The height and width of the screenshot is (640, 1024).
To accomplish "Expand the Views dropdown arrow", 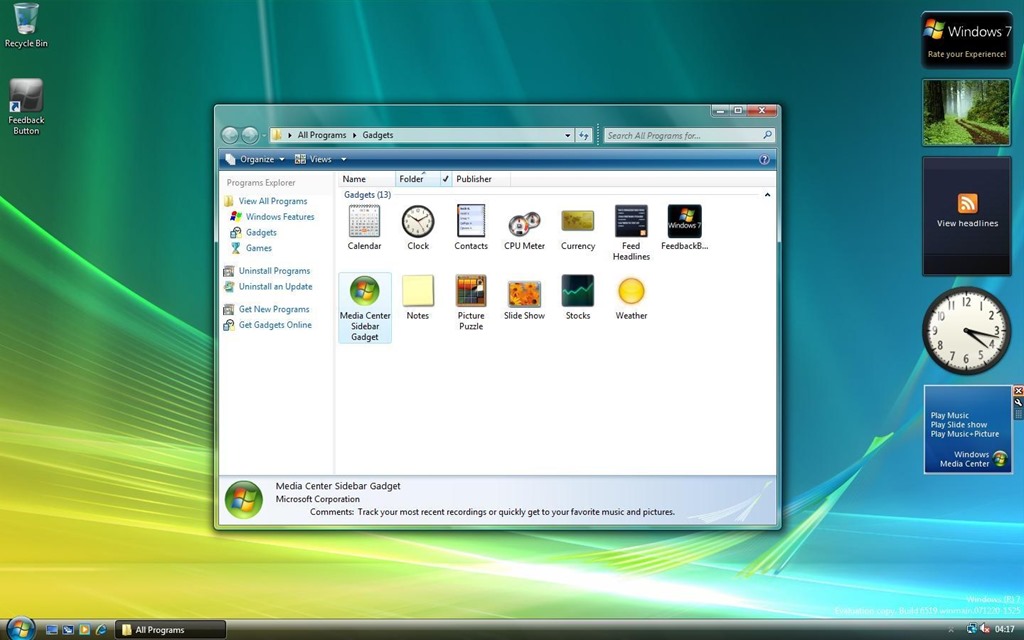I will 344,159.
